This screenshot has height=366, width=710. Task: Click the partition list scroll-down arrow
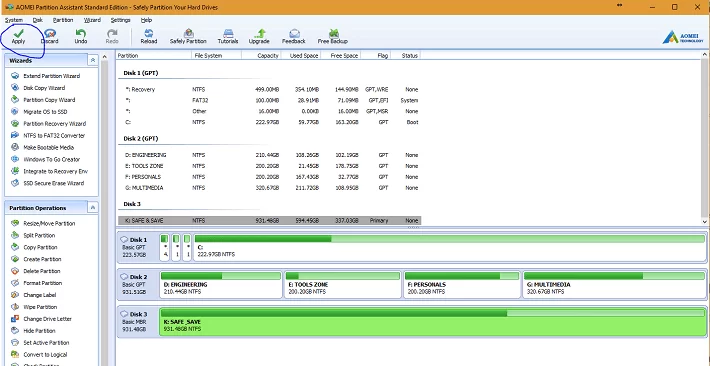click(x=705, y=222)
